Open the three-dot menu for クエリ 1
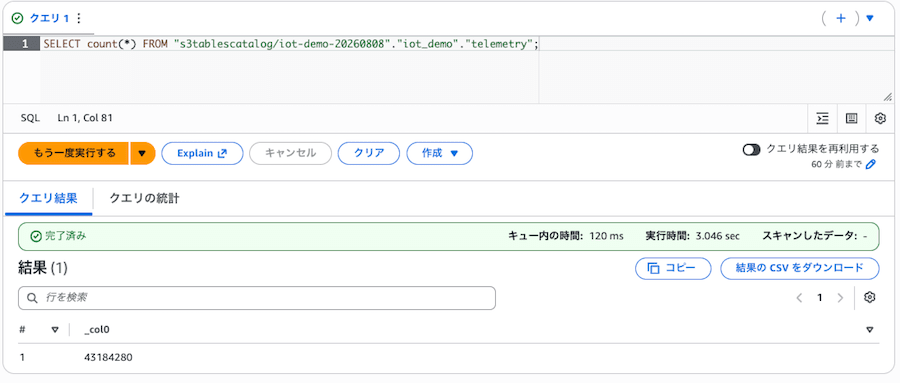Image resolution: width=900 pixels, height=383 pixels. coord(79,18)
